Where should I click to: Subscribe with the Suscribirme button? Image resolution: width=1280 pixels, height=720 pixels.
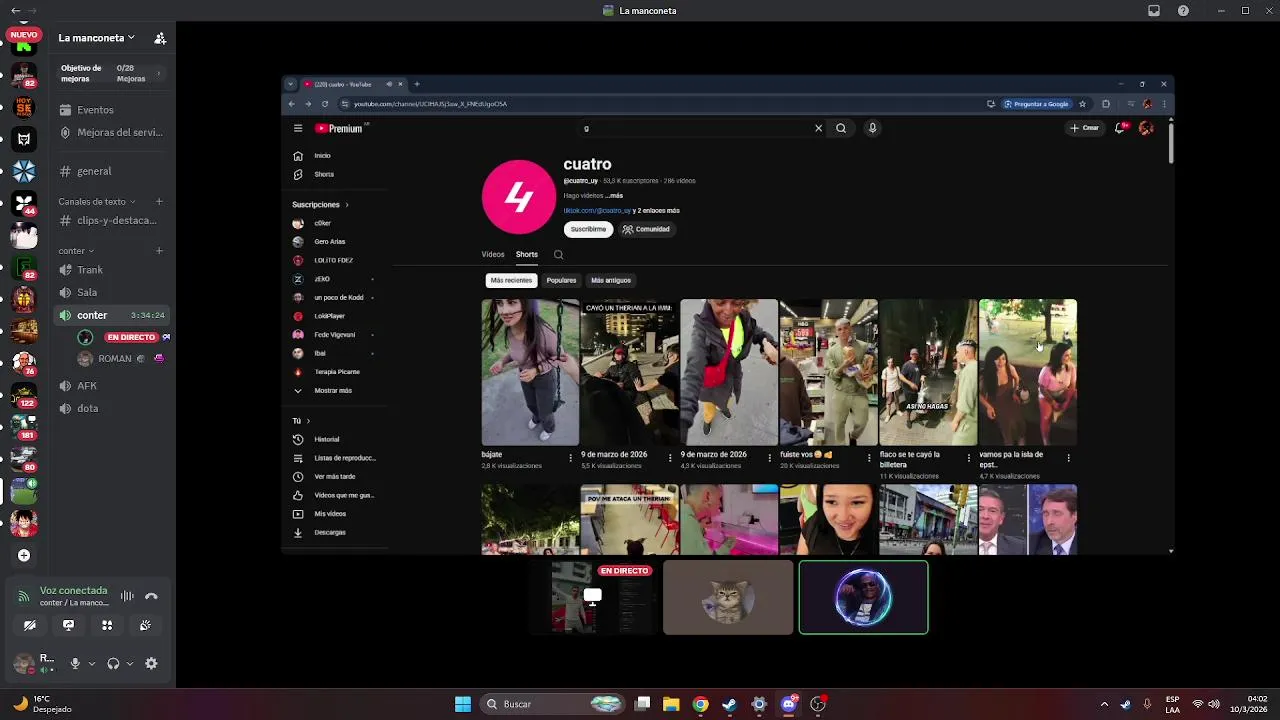[588, 229]
